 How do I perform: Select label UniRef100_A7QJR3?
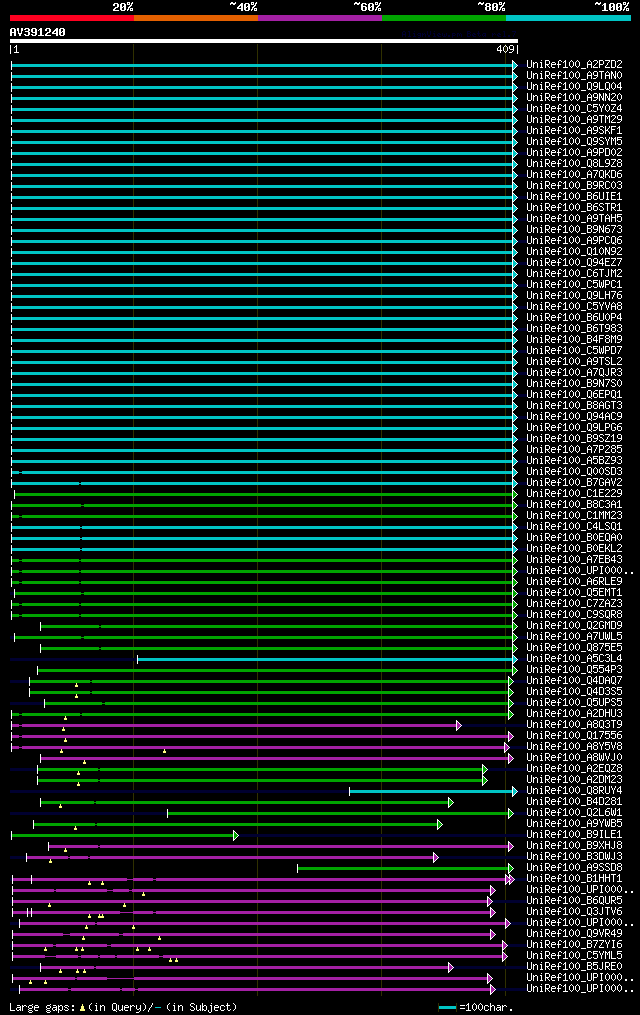click(x=574, y=373)
